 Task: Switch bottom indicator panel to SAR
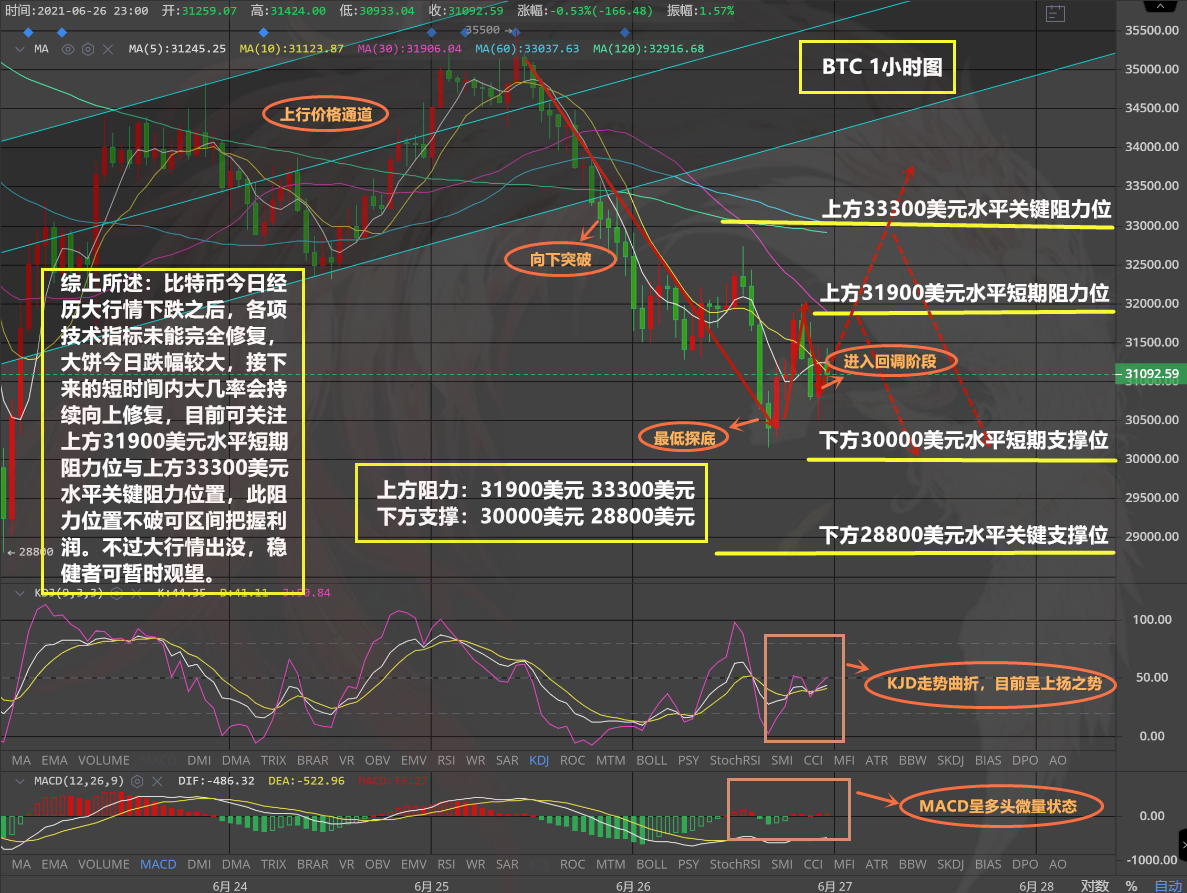click(x=507, y=864)
